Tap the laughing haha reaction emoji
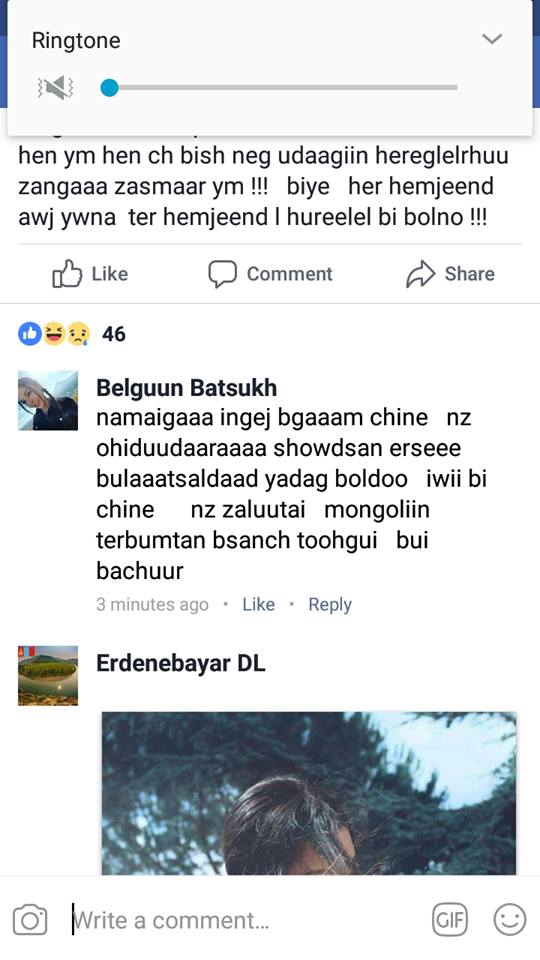This screenshot has height=960, width=540. pos(54,334)
